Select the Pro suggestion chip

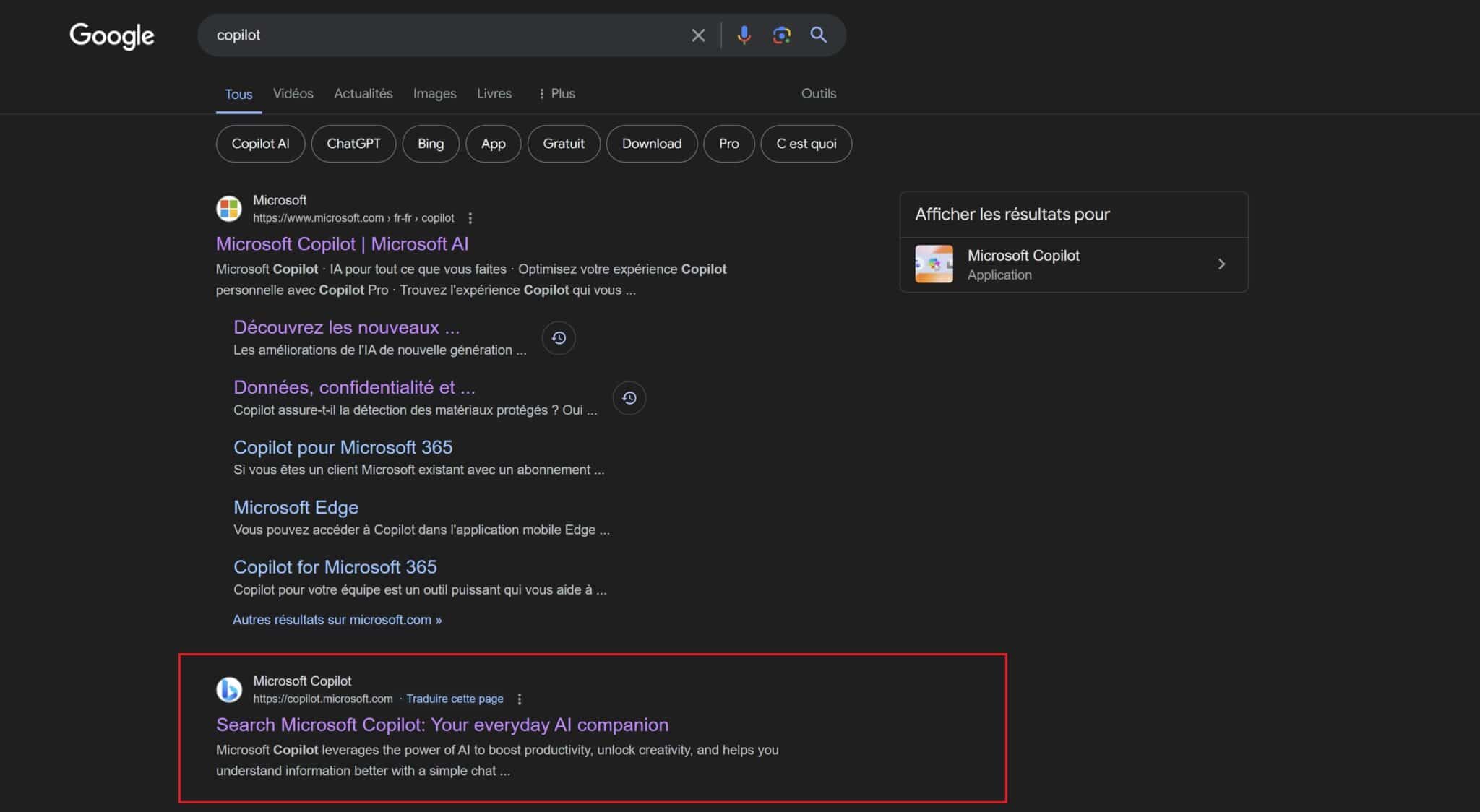(729, 144)
